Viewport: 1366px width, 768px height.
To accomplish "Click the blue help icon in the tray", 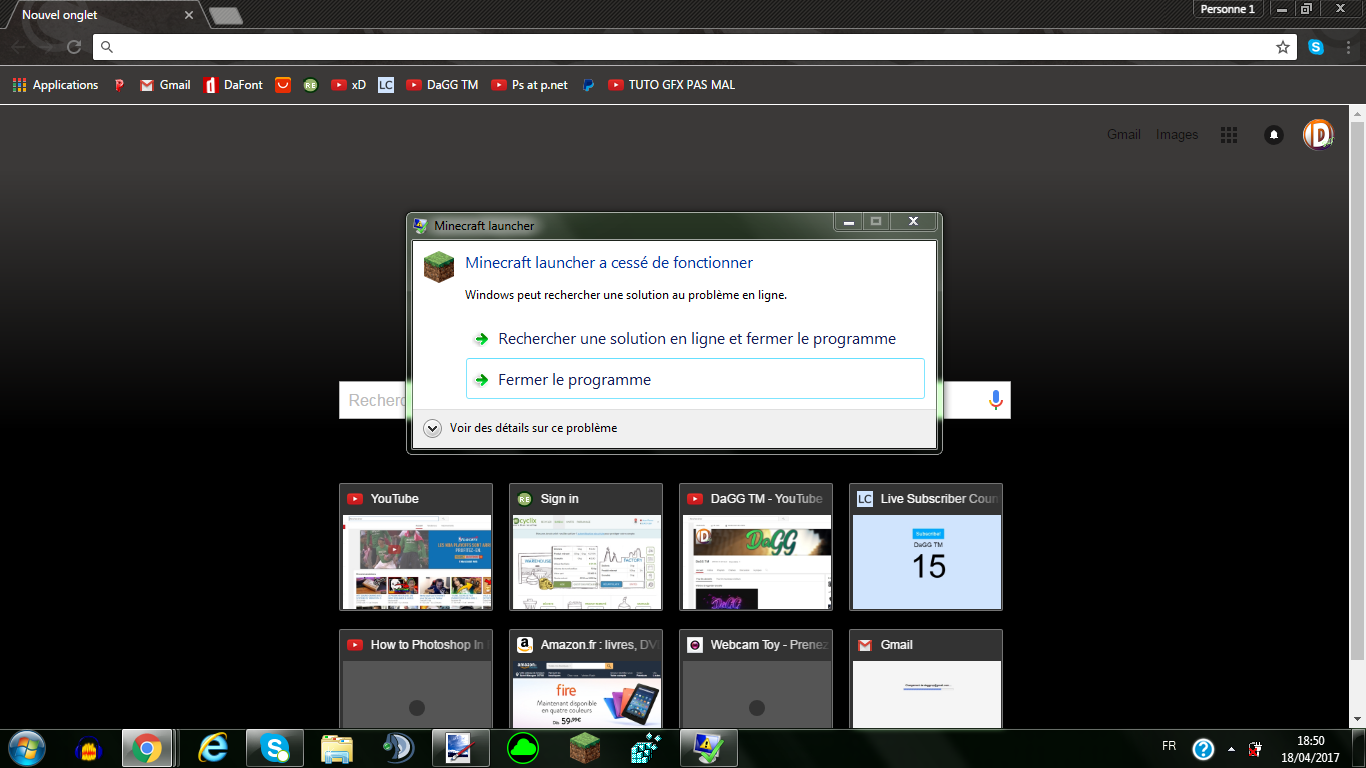I will [x=1203, y=748].
